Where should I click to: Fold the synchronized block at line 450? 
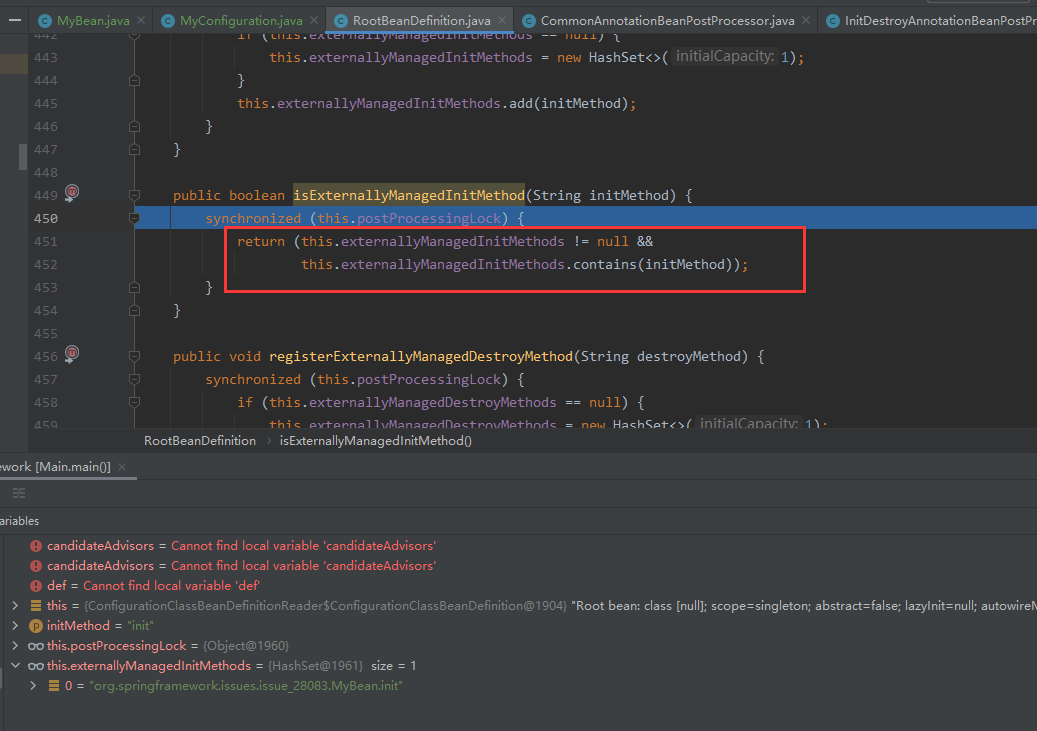(134, 218)
